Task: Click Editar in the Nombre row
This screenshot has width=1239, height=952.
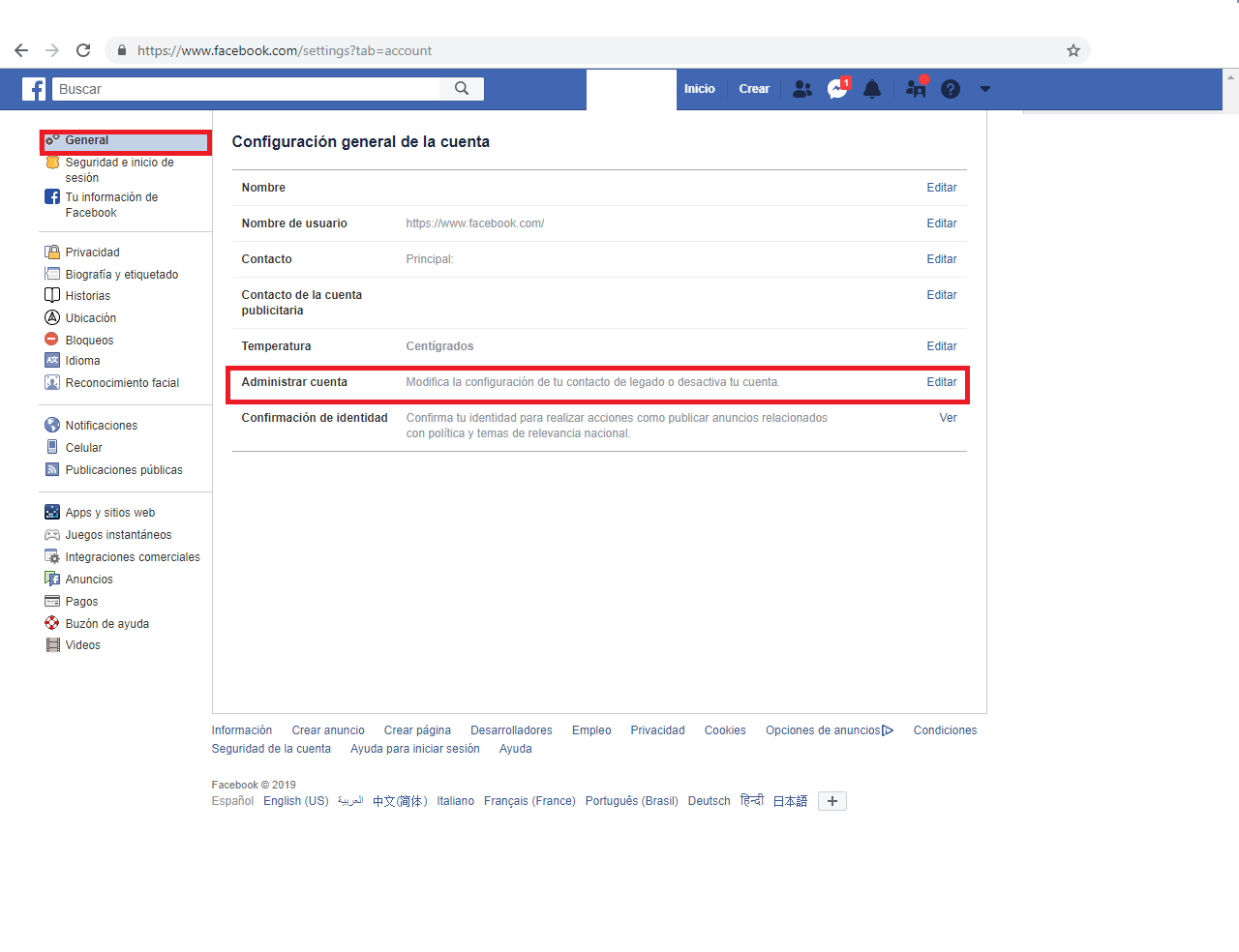Action: pos(941,188)
